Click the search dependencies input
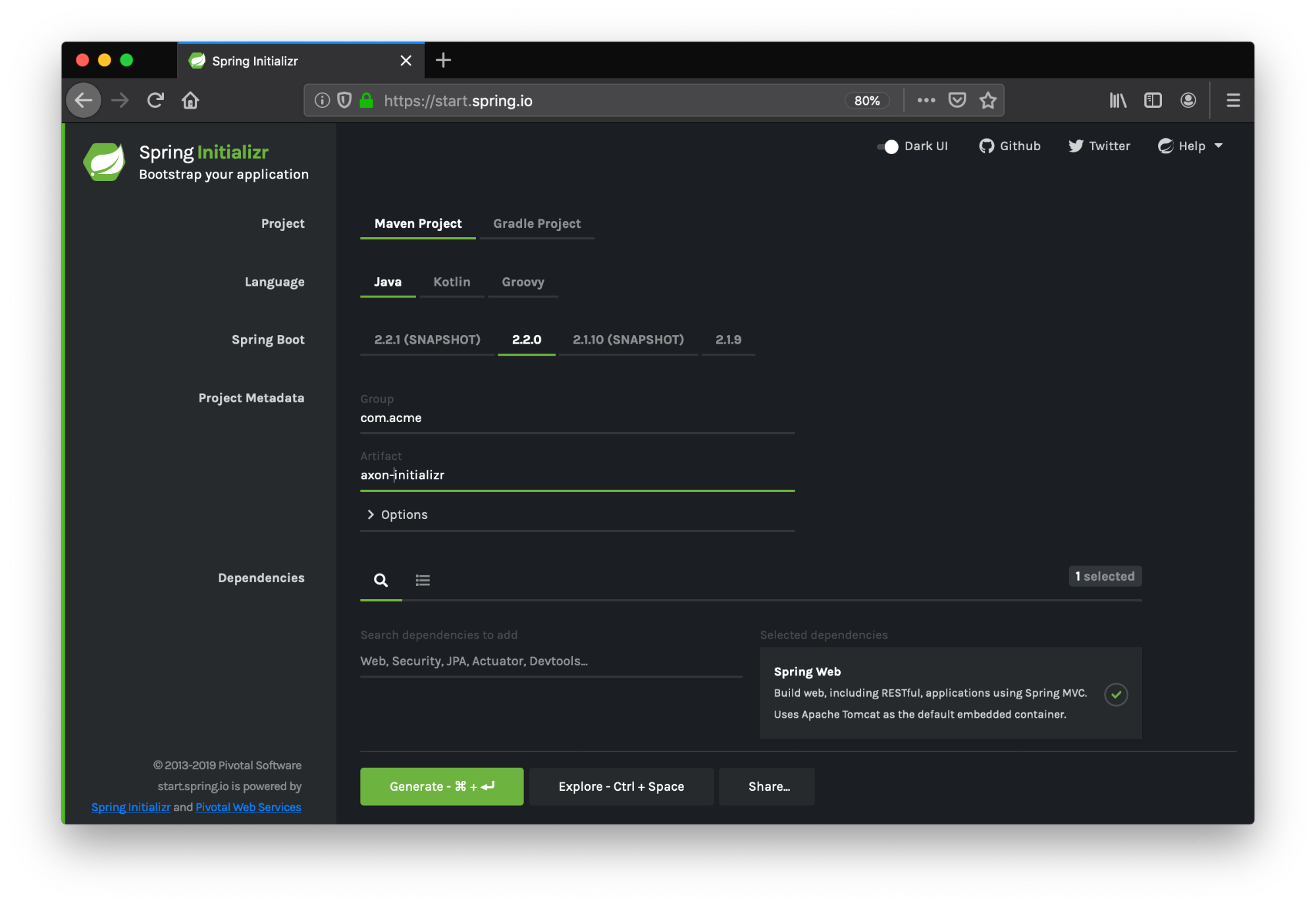This screenshot has height=906, width=1316. (x=551, y=661)
